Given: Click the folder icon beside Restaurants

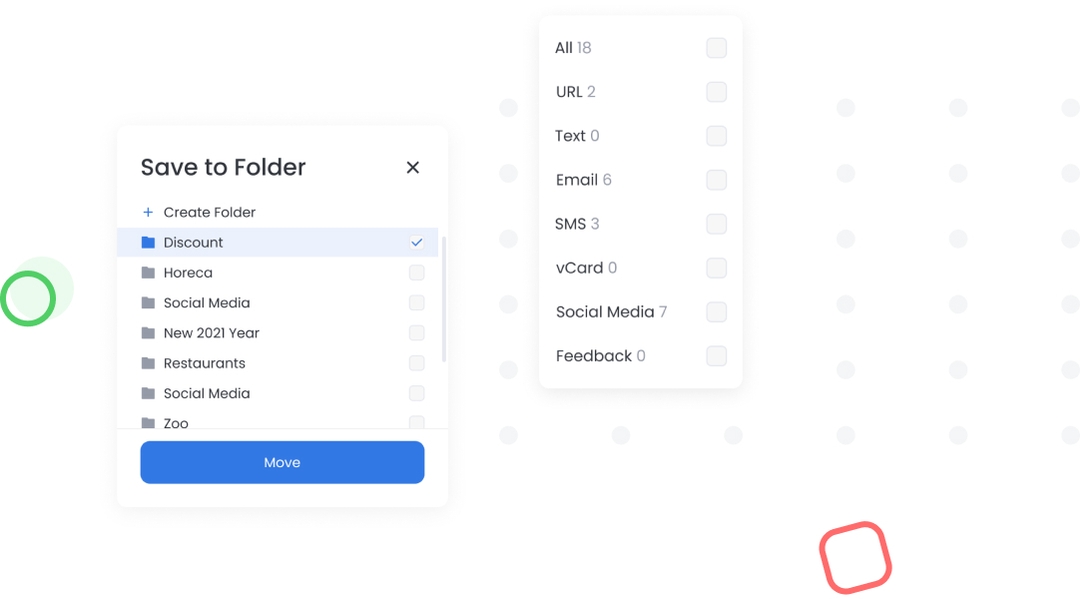Looking at the screenshot, I should pos(148,363).
